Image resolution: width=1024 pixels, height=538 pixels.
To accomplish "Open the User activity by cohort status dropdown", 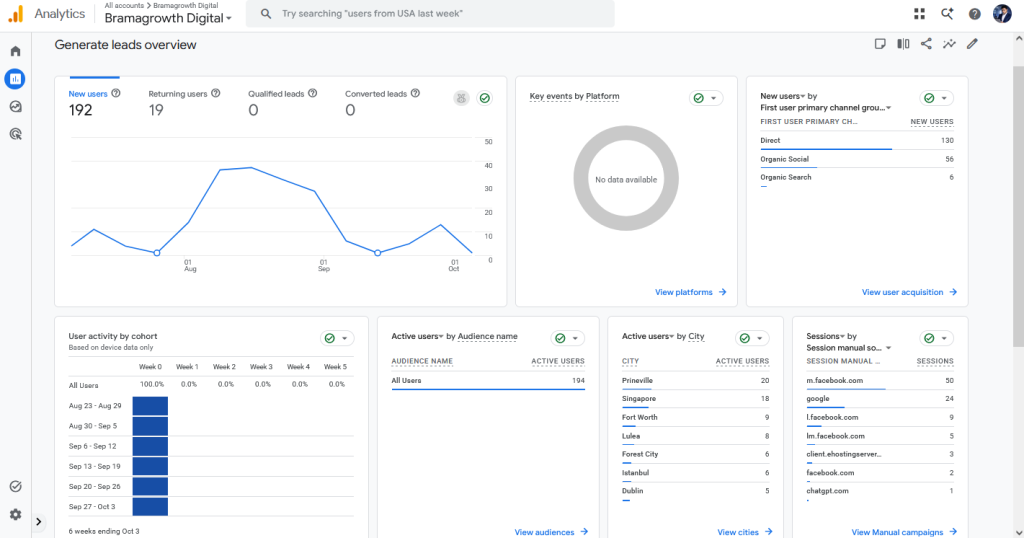I will coord(337,338).
